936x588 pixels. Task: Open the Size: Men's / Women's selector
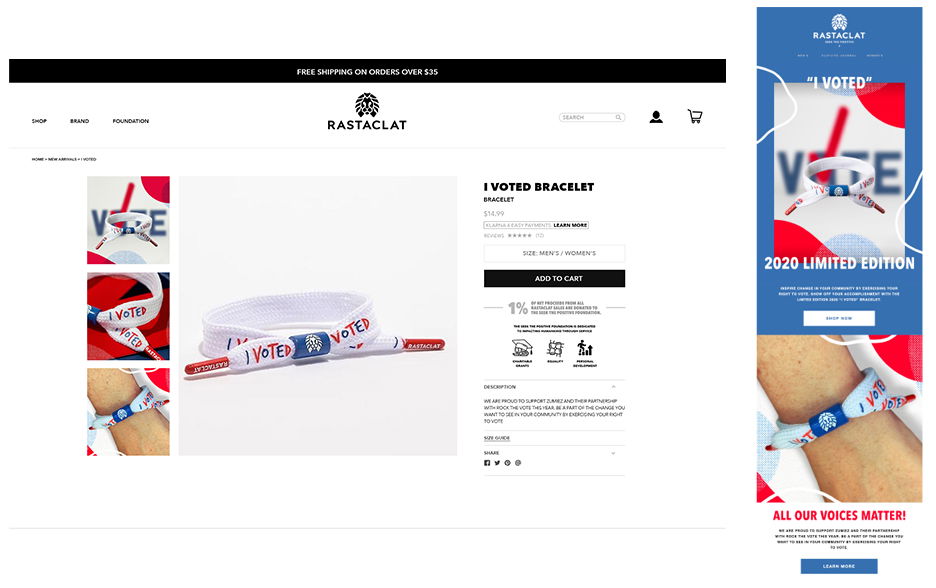point(555,253)
